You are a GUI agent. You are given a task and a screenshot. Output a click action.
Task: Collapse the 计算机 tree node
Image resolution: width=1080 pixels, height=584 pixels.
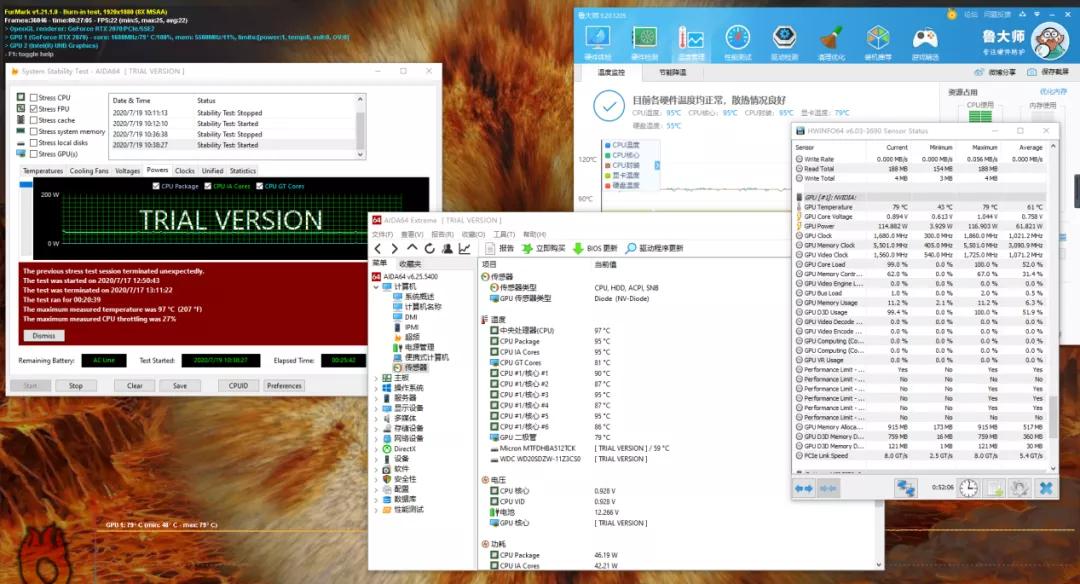click(376, 286)
